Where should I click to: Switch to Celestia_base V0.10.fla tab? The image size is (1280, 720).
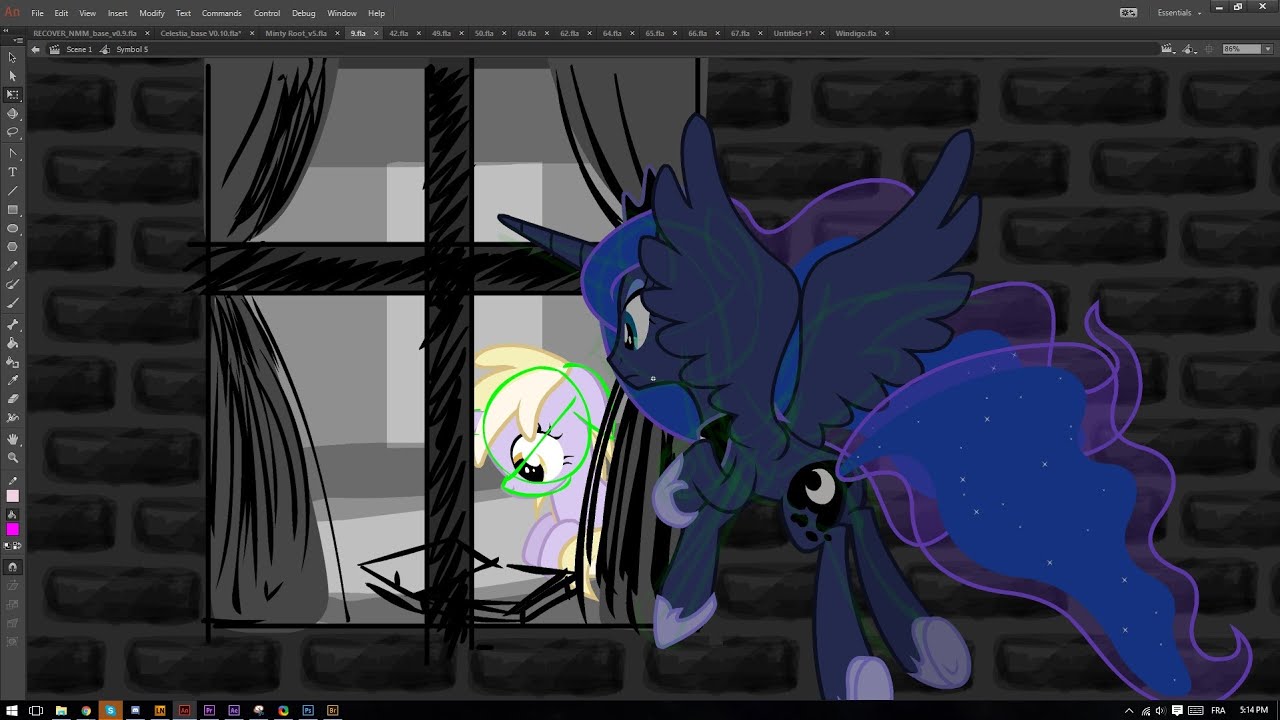[201, 33]
